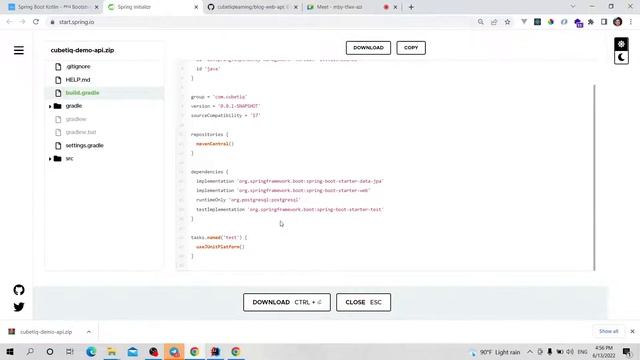The width and height of the screenshot is (640, 360).
Task: Open the Windows Start menu
Action: coord(10,351)
